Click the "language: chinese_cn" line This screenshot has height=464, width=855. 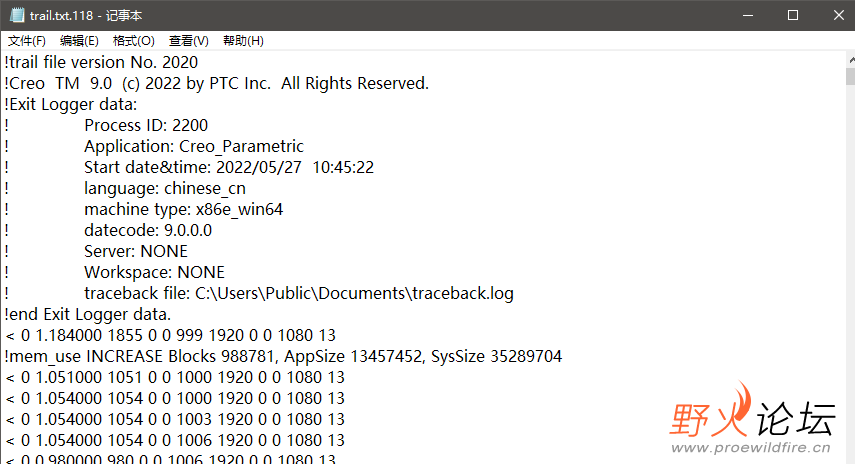coord(165,188)
